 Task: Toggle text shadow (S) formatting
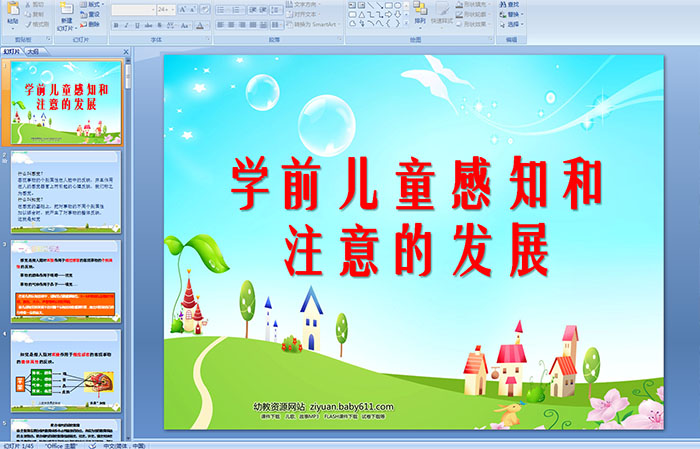click(x=159, y=25)
